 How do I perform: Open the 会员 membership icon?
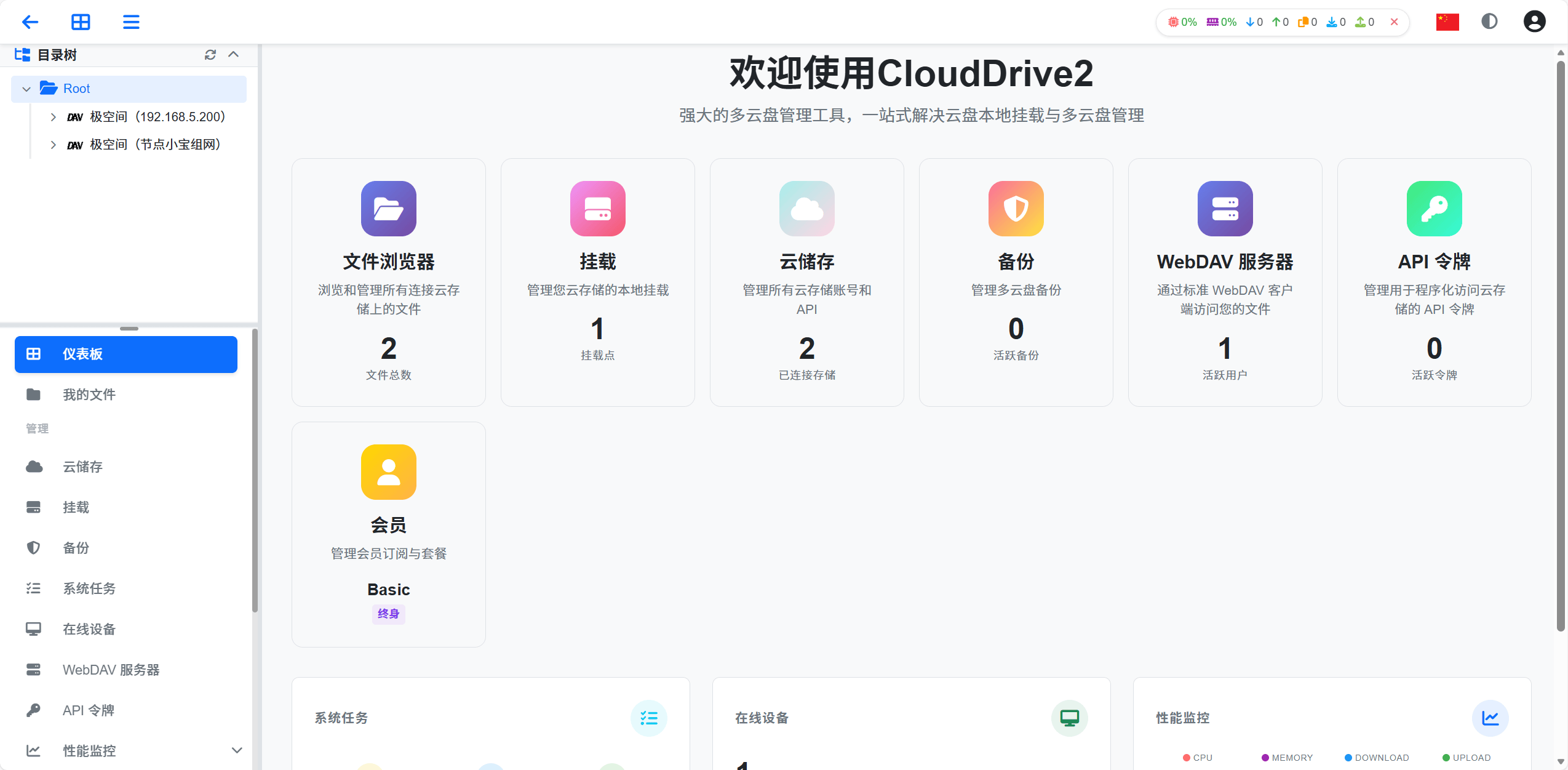click(x=388, y=472)
